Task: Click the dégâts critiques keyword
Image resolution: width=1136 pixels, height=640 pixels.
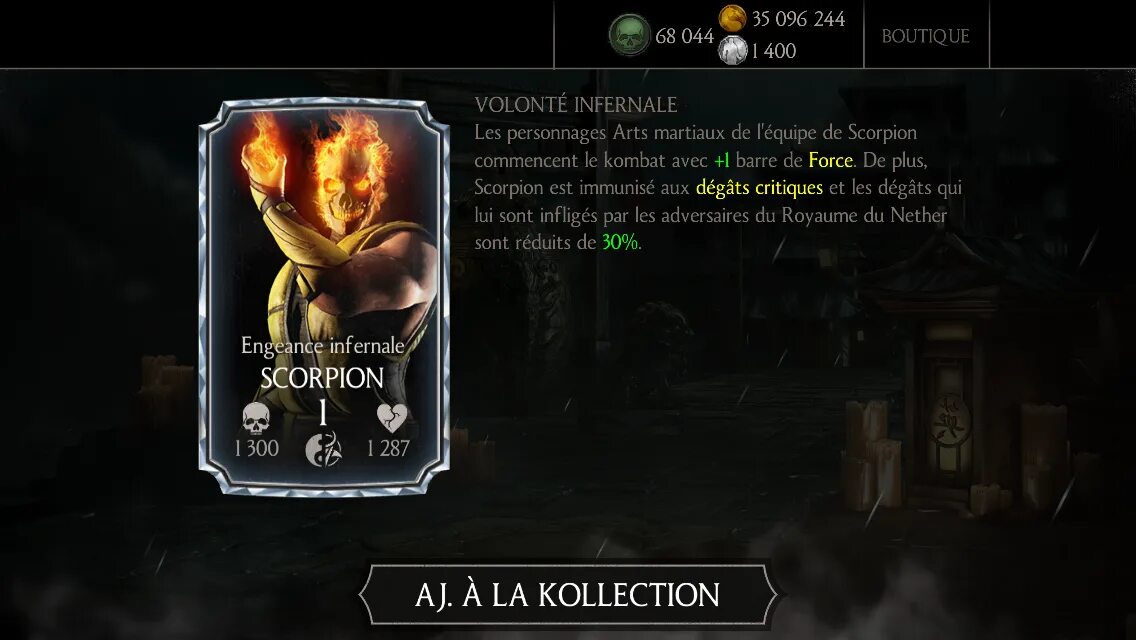Action: pos(759,187)
